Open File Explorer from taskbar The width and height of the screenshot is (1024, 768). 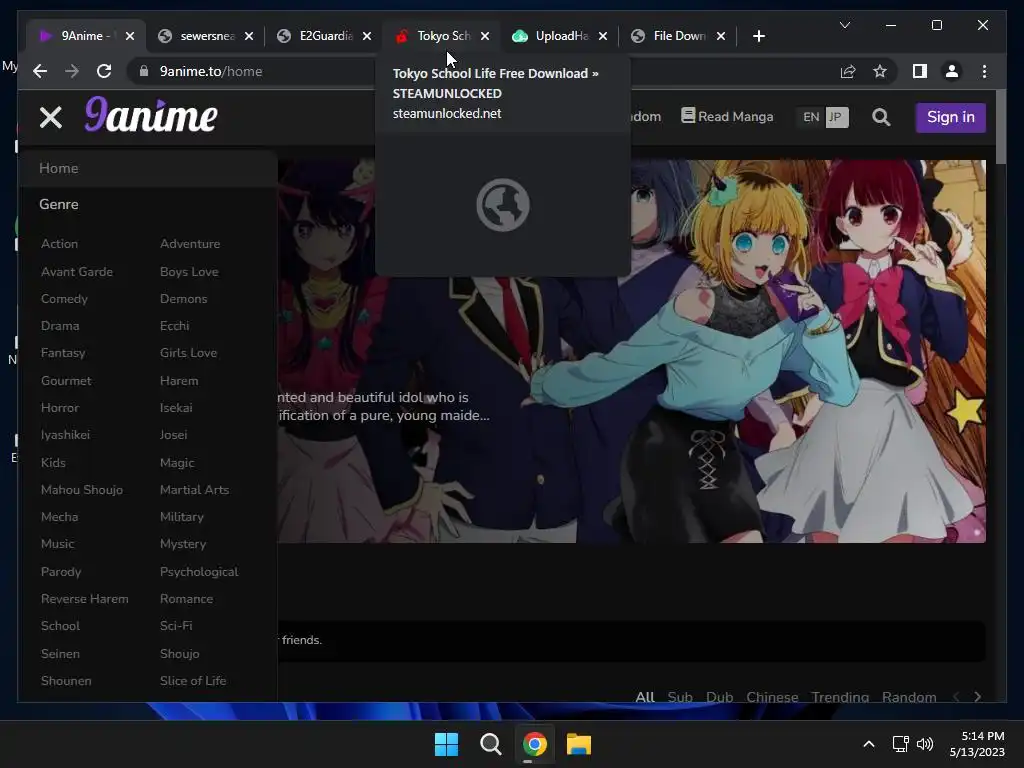tap(579, 744)
